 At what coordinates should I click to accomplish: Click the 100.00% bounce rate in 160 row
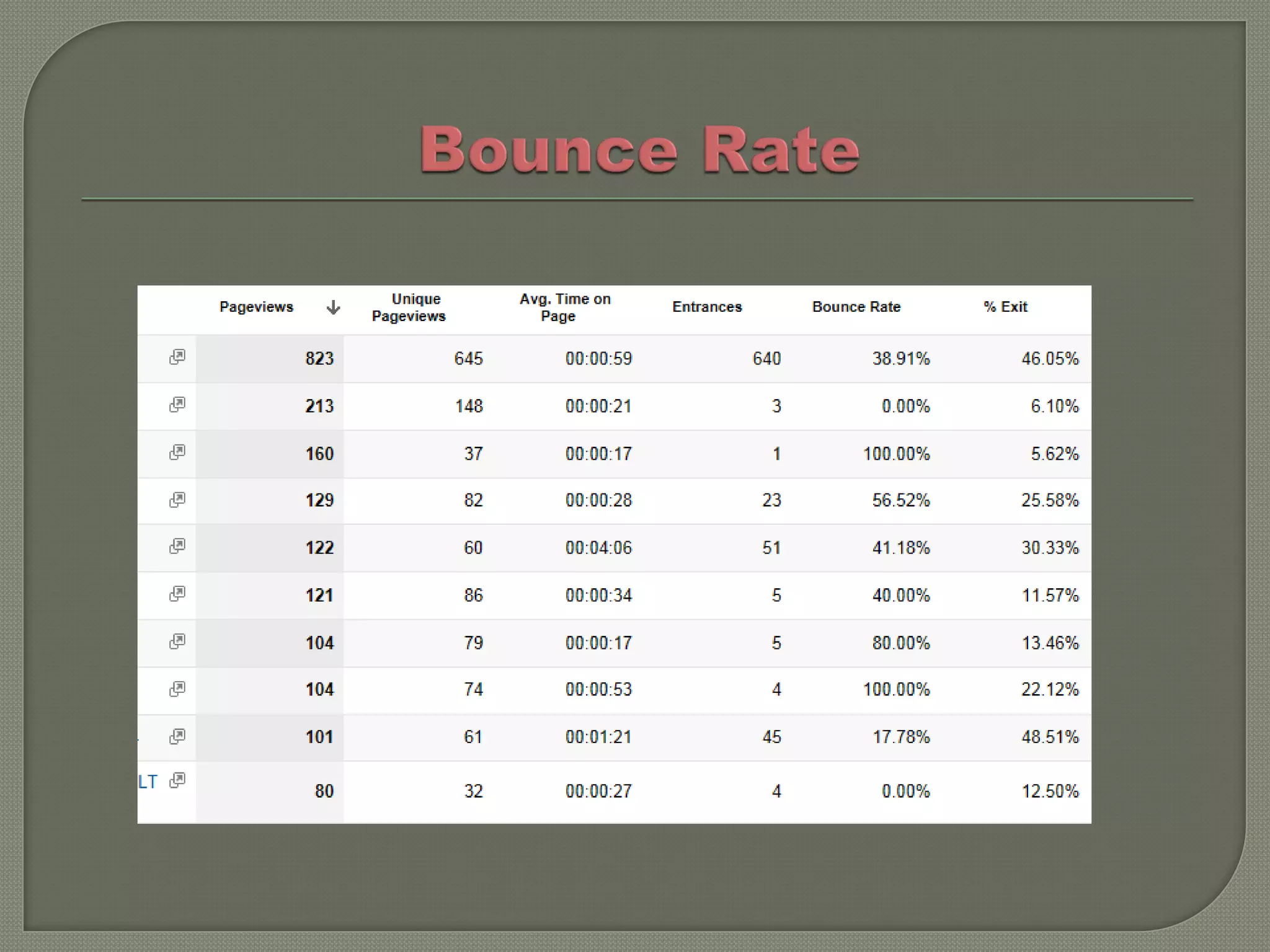tap(896, 454)
